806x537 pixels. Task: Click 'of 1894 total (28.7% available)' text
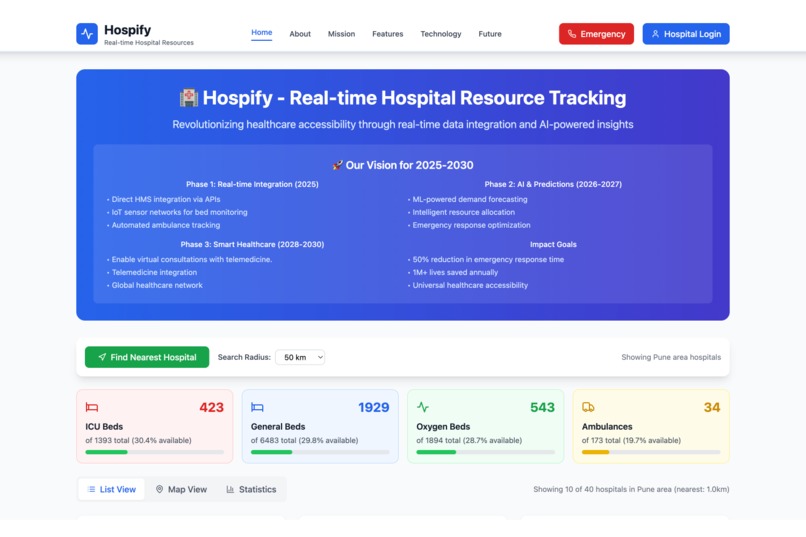(469, 440)
